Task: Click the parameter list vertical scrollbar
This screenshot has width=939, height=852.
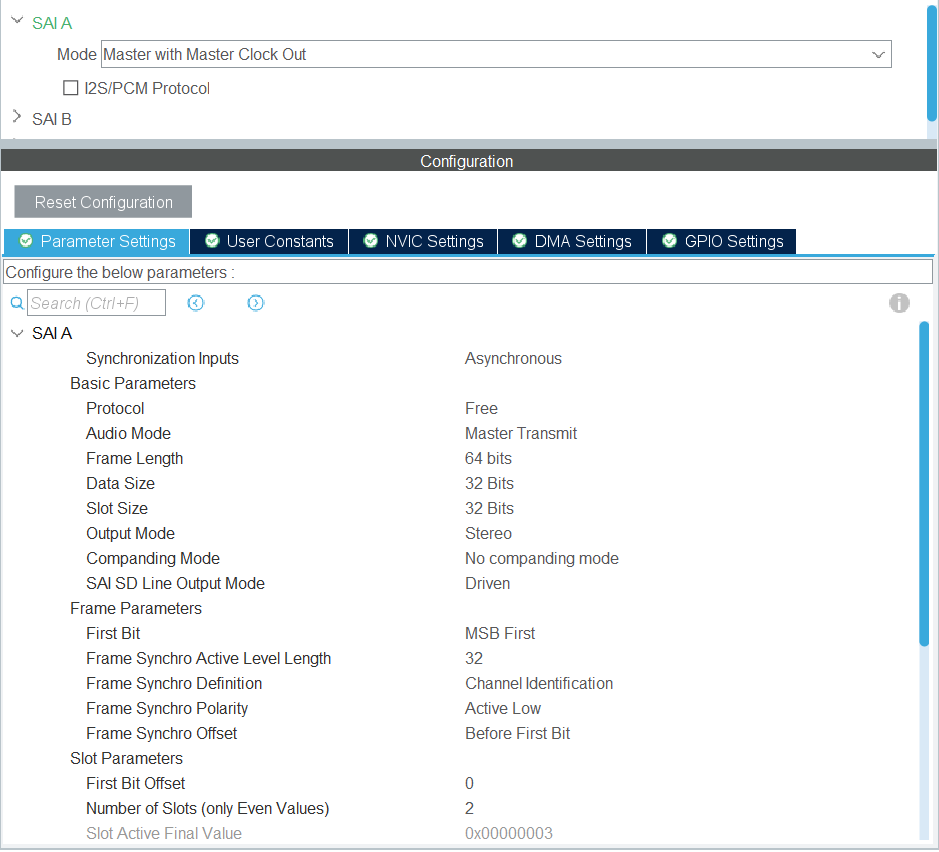Action: tap(924, 484)
